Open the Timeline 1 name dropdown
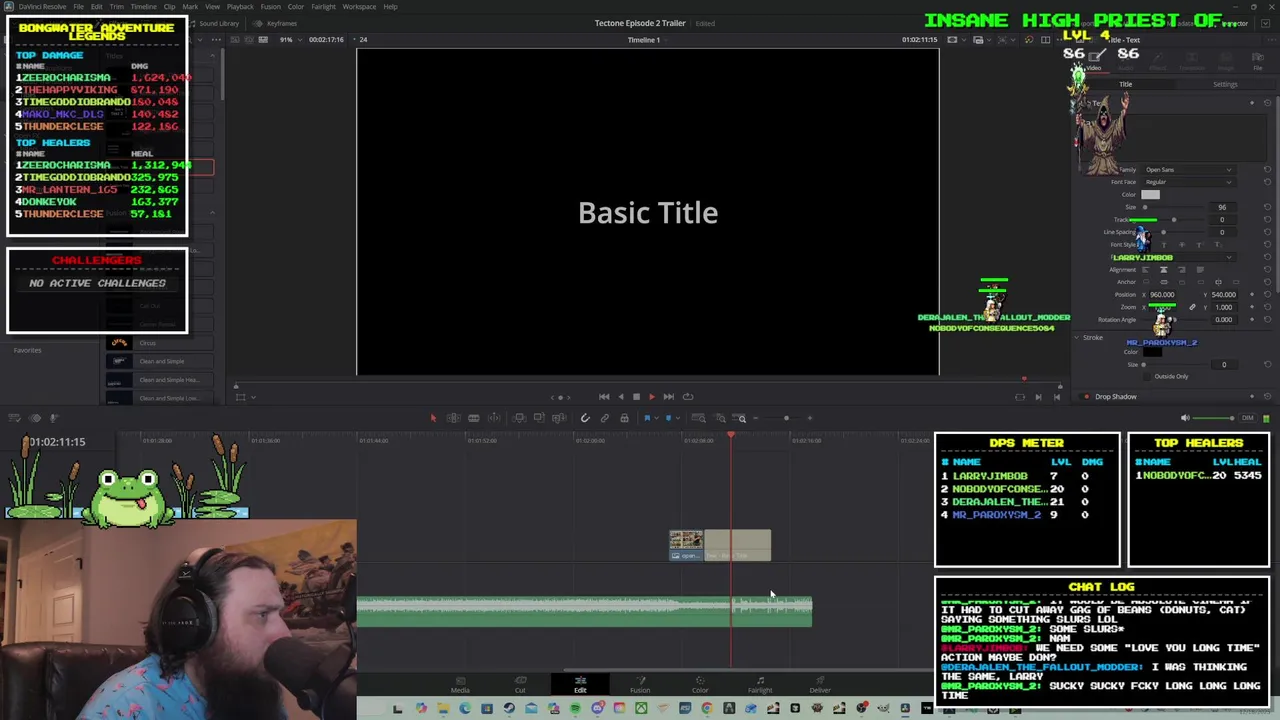 click(x=647, y=40)
